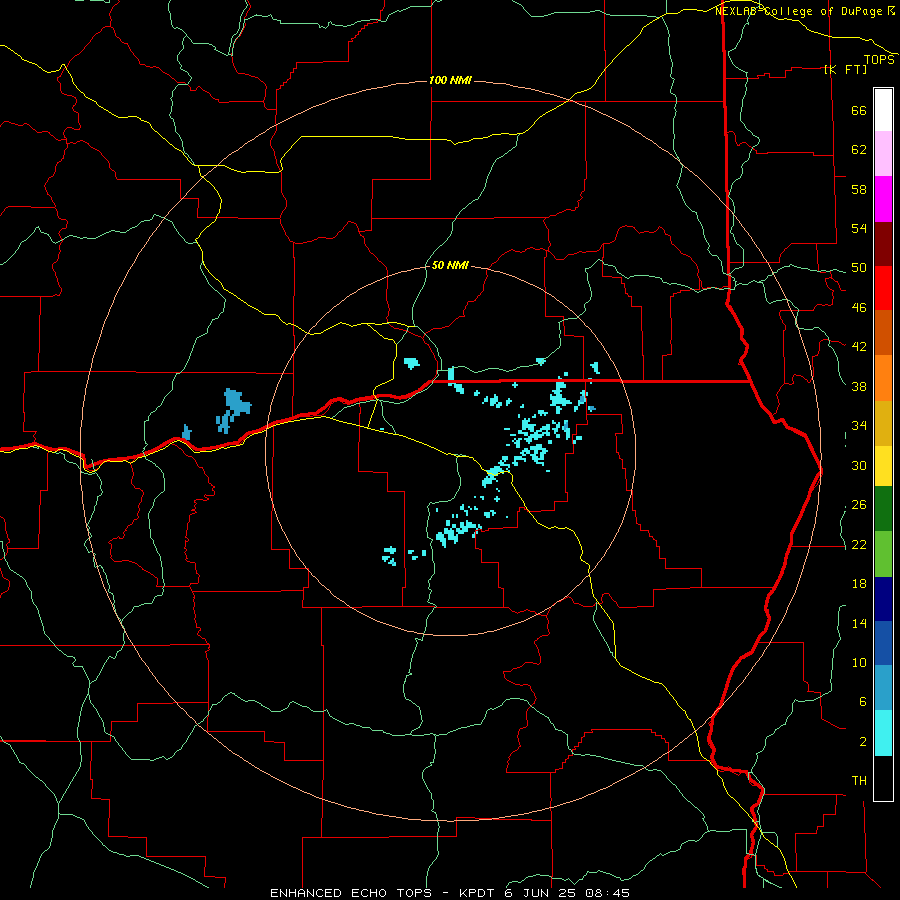Screen dimensions: 900x900
Task: Click the legend value "66"
Action: [859, 110]
